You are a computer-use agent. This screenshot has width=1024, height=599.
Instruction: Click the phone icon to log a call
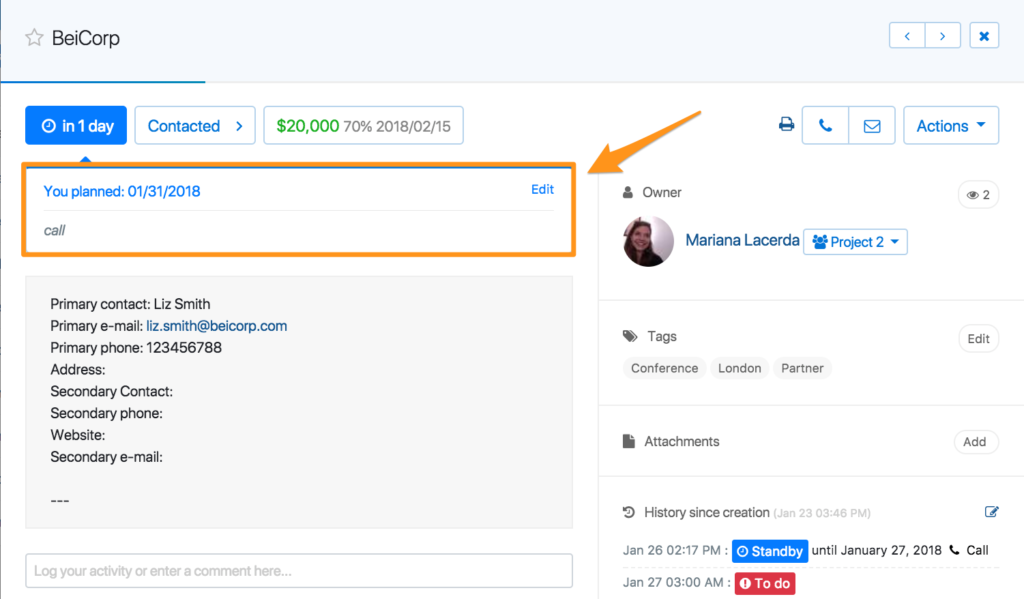[825, 124]
